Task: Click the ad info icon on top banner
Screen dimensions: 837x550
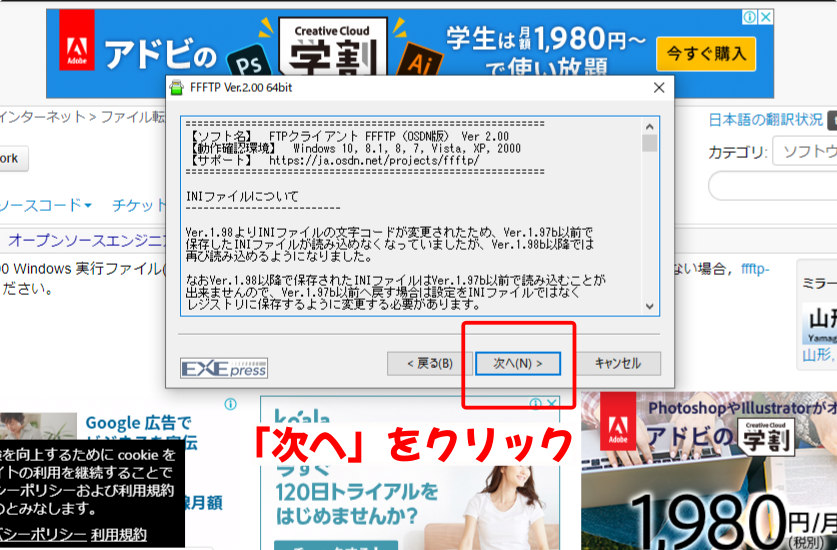Action: (749, 17)
